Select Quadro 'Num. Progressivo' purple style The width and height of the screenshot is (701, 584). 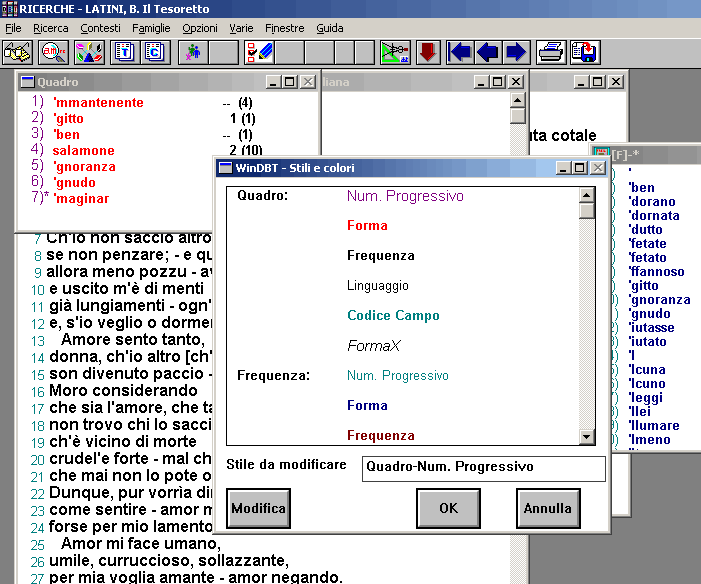[405, 196]
